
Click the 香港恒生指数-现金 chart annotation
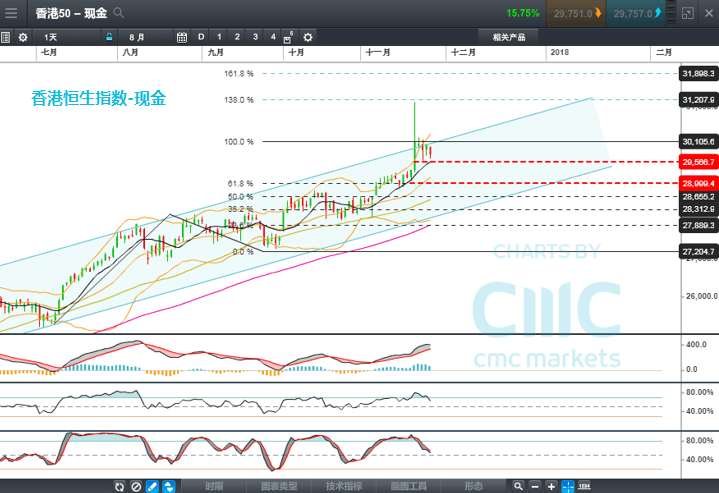(99, 98)
